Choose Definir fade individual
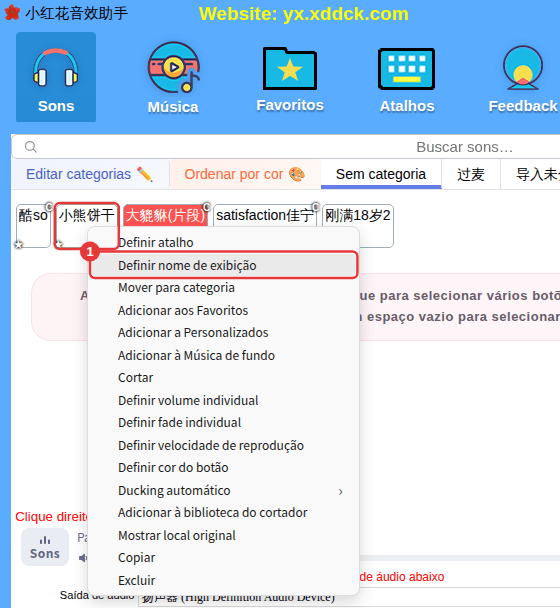 coord(224,423)
